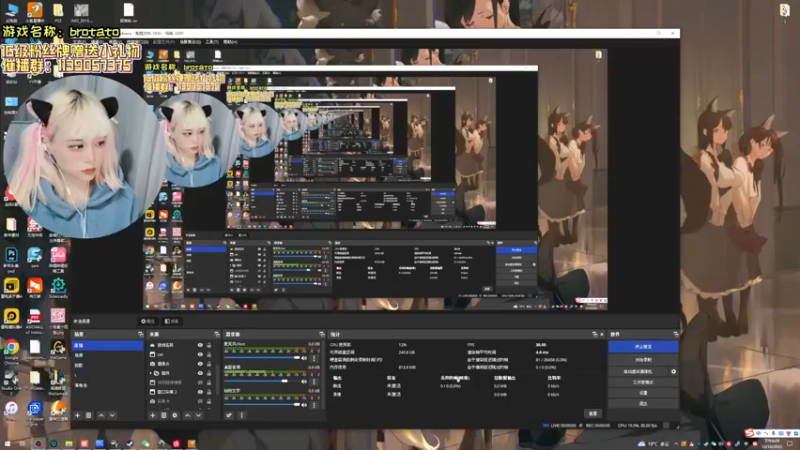Click Start Recording button in Controls

643,360
